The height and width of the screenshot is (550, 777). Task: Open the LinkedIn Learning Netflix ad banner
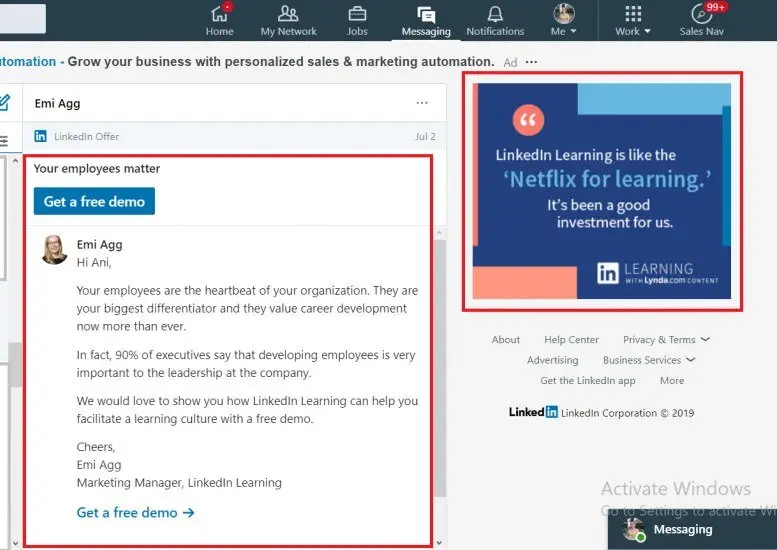(602, 191)
